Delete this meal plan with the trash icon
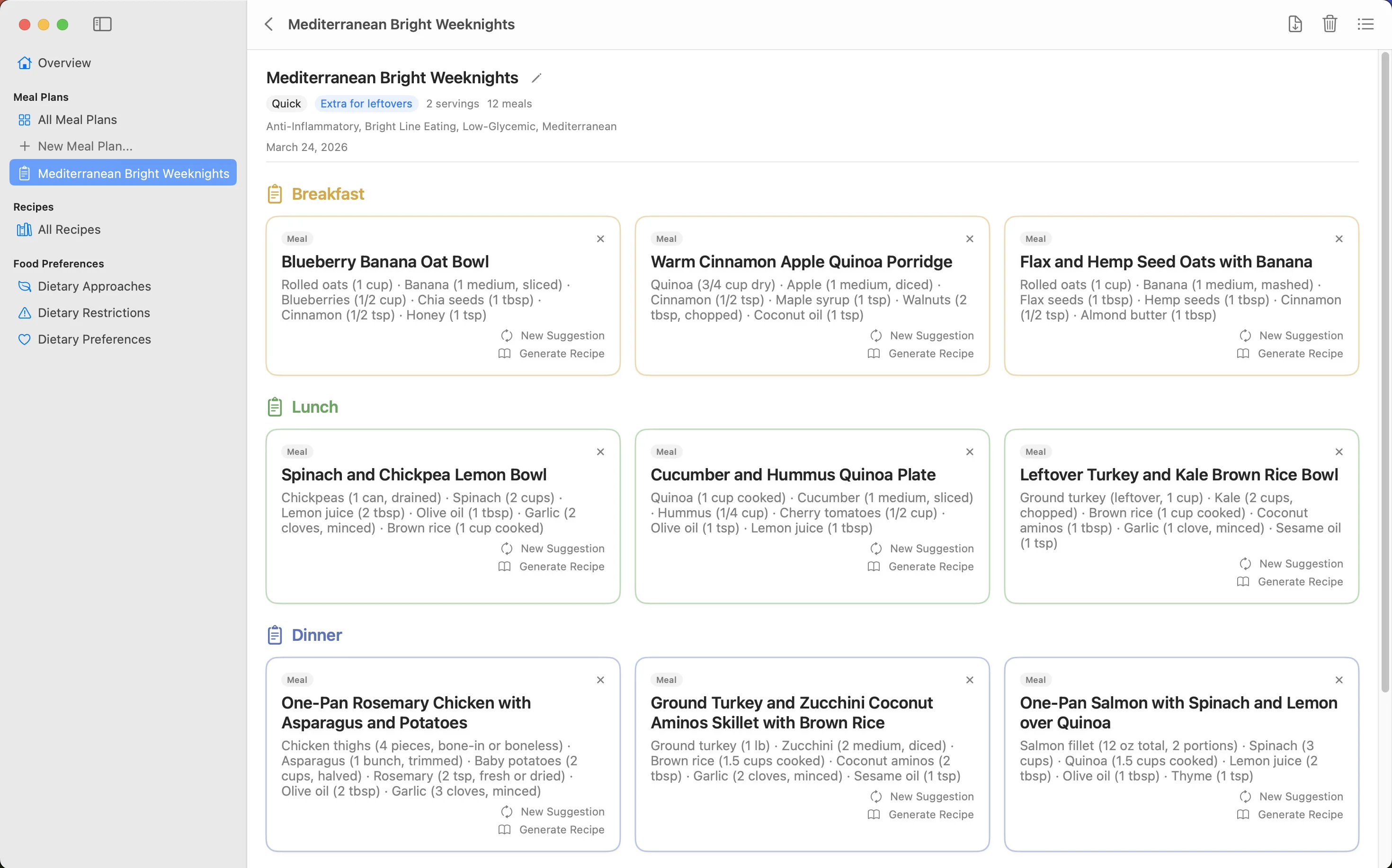This screenshot has height=868, width=1392. point(1330,24)
